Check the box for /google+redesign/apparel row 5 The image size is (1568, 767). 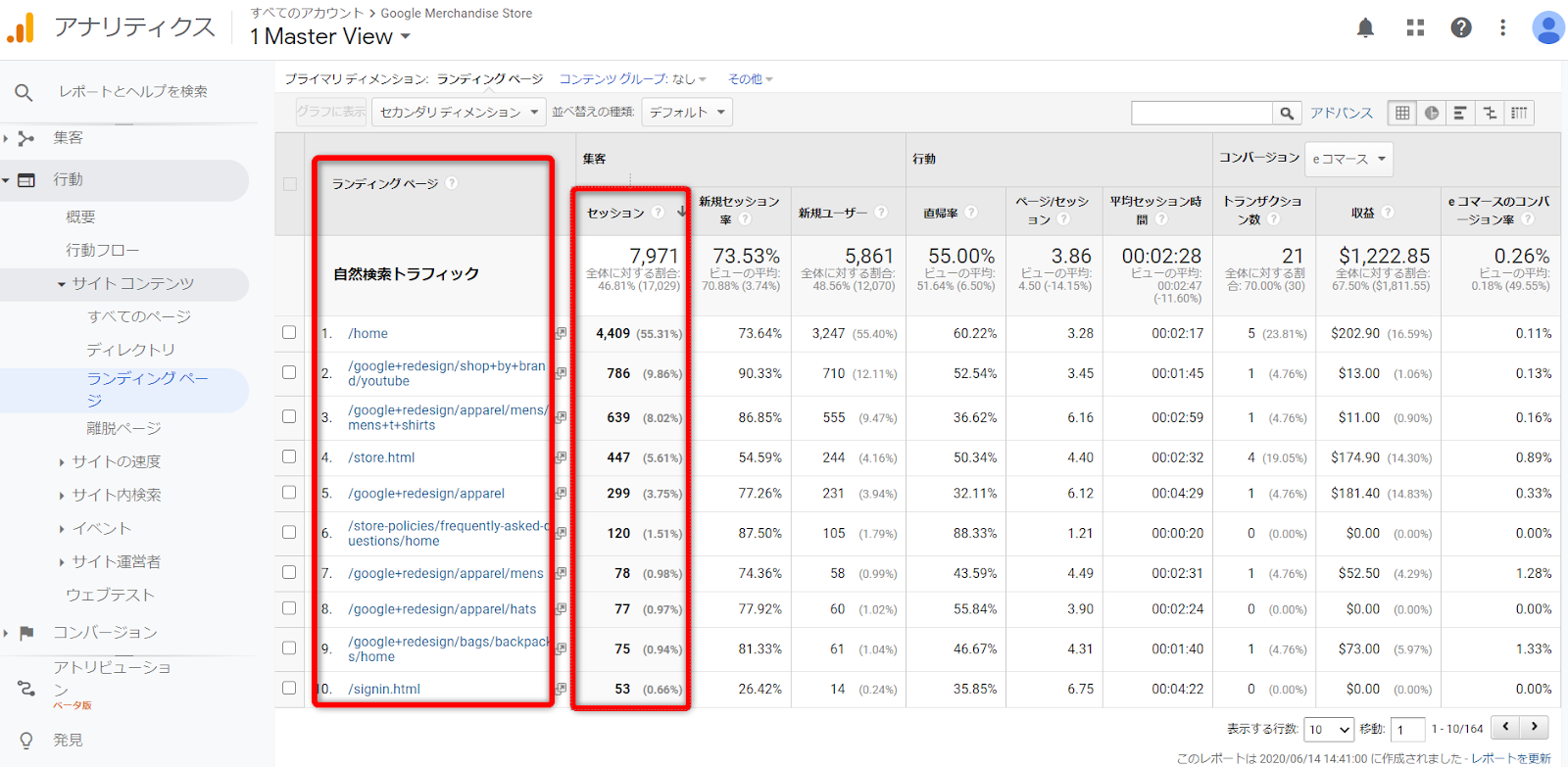(289, 493)
